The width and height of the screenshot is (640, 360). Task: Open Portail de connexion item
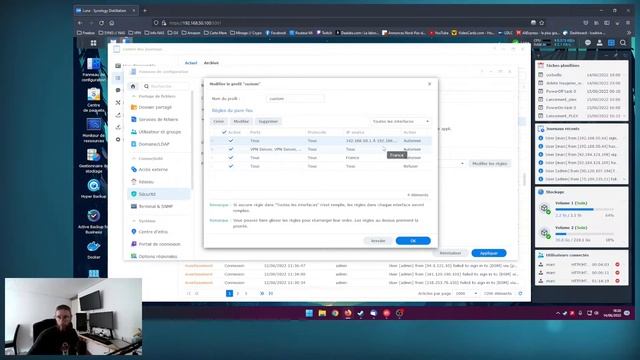tap(159, 244)
